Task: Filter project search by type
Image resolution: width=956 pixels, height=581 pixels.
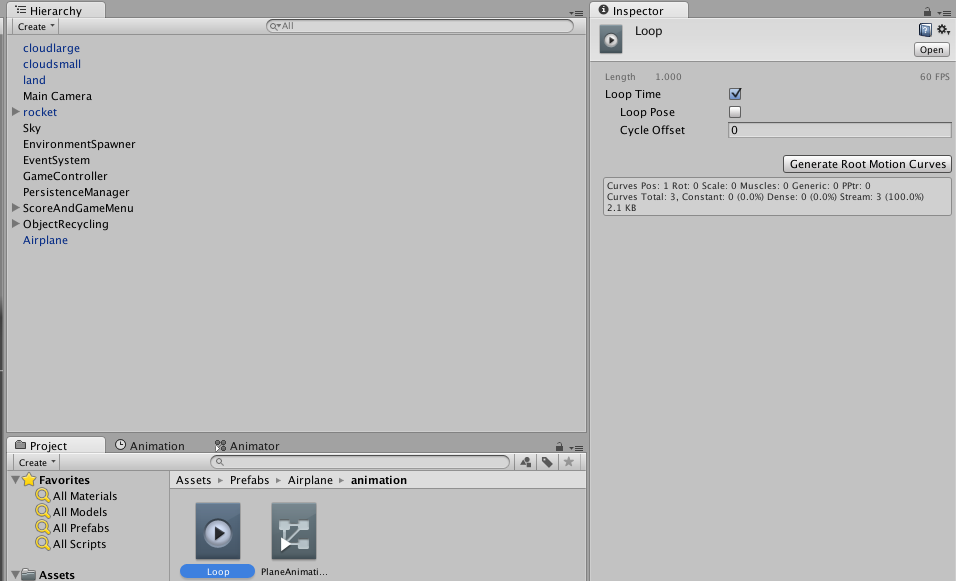Action: (x=526, y=462)
